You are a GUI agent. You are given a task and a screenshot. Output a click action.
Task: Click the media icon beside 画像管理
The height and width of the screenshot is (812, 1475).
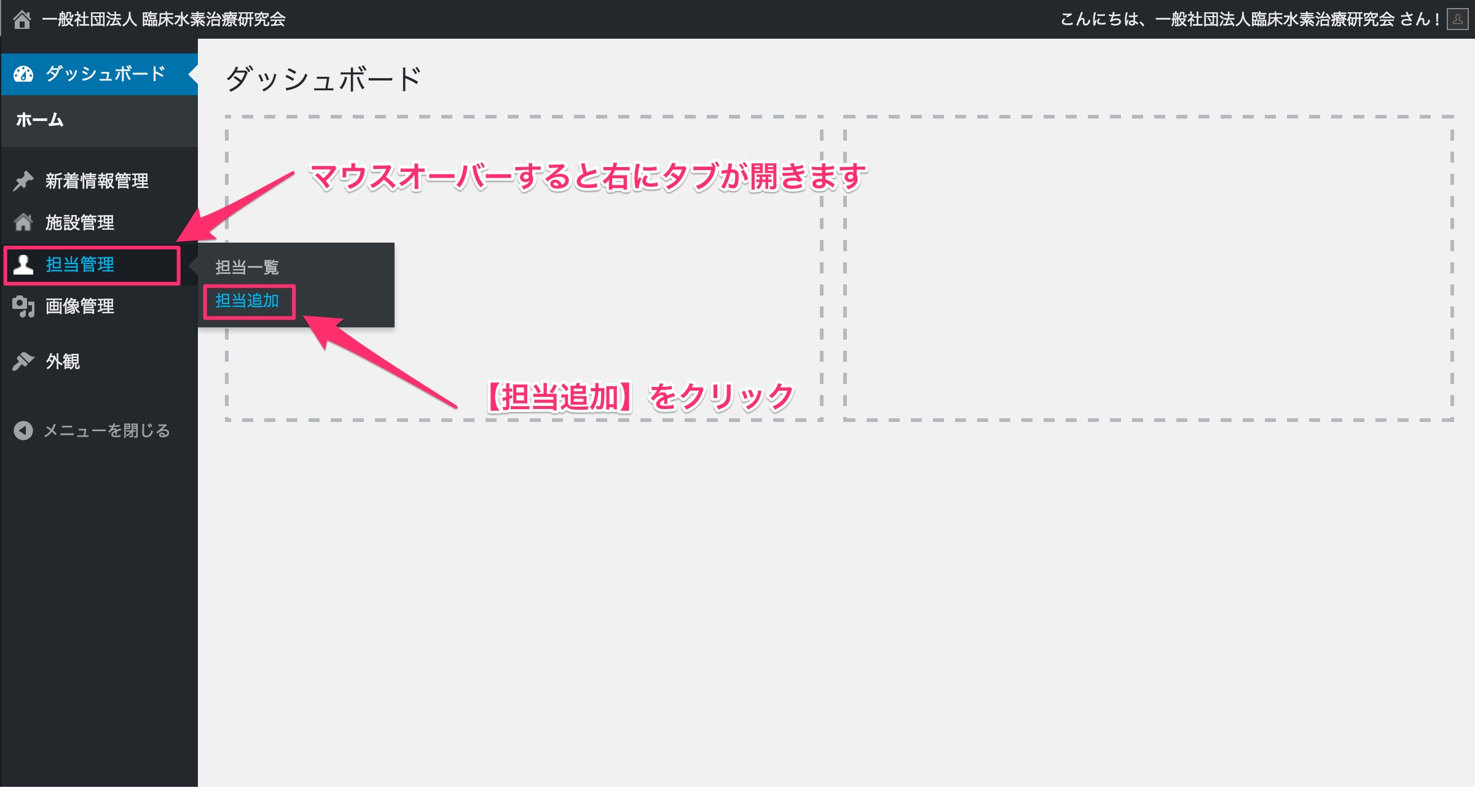[23, 306]
